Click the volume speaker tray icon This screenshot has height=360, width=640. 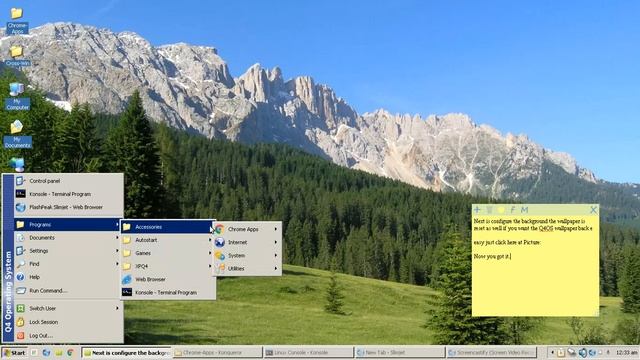582,353
